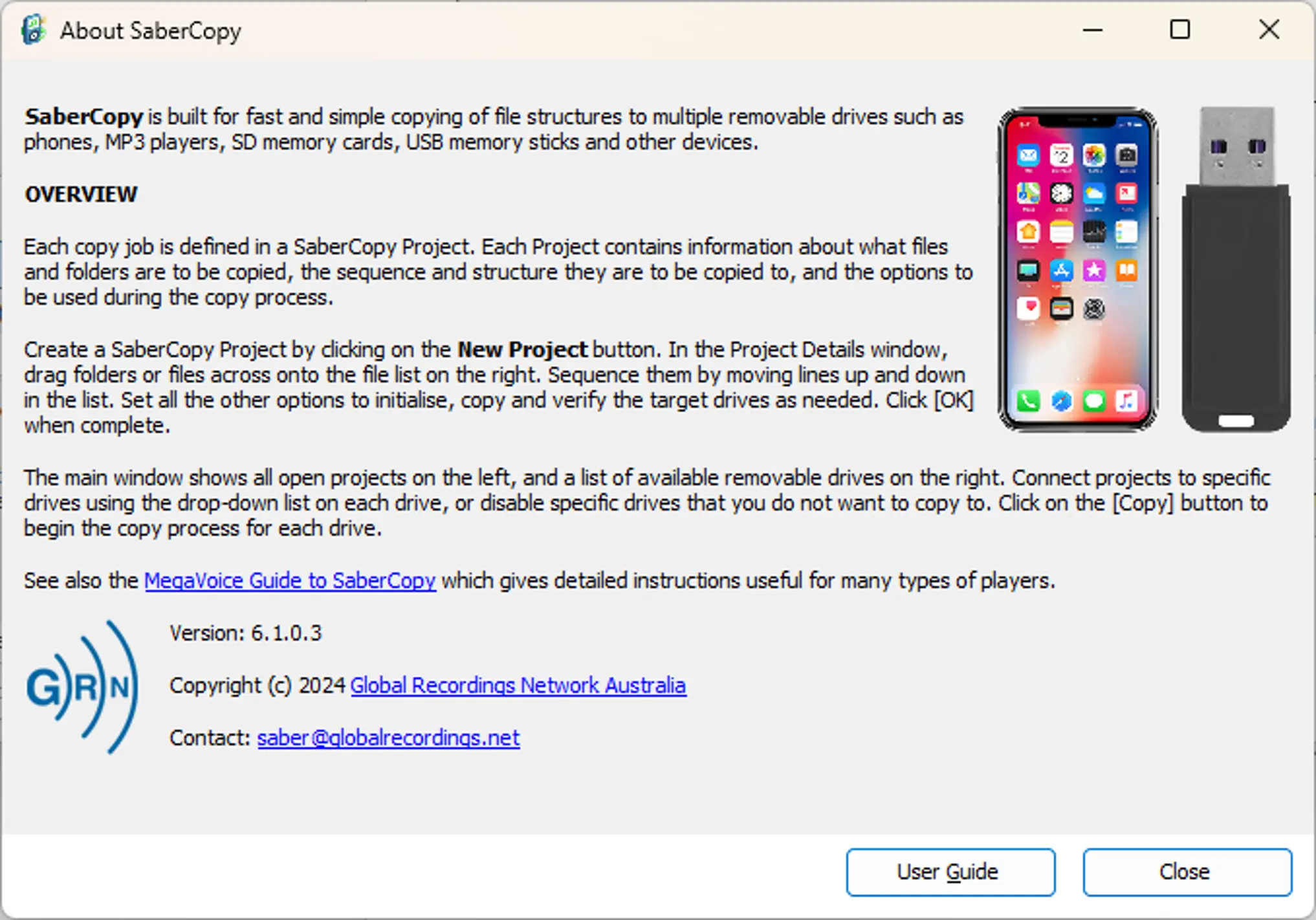Screen dimensions: 1316x920
Task: Click the bold New Project text
Action: (522, 349)
